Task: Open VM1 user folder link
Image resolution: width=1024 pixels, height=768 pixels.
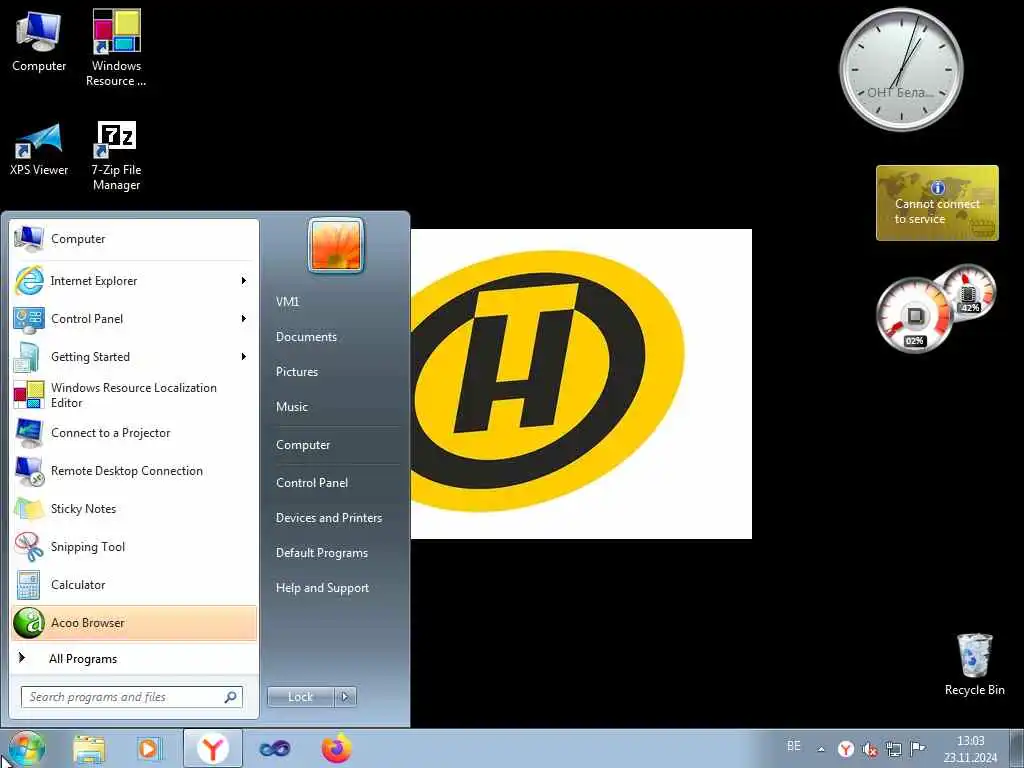Action: tap(287, 302)
